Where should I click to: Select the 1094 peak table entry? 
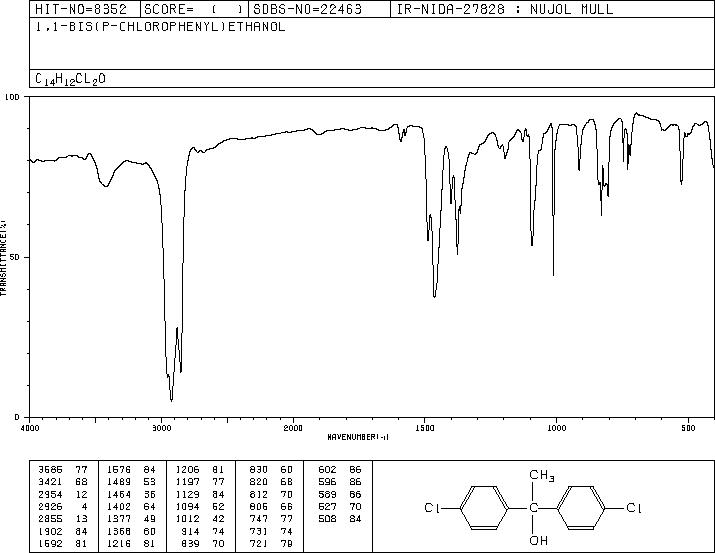tap(200, 506)
